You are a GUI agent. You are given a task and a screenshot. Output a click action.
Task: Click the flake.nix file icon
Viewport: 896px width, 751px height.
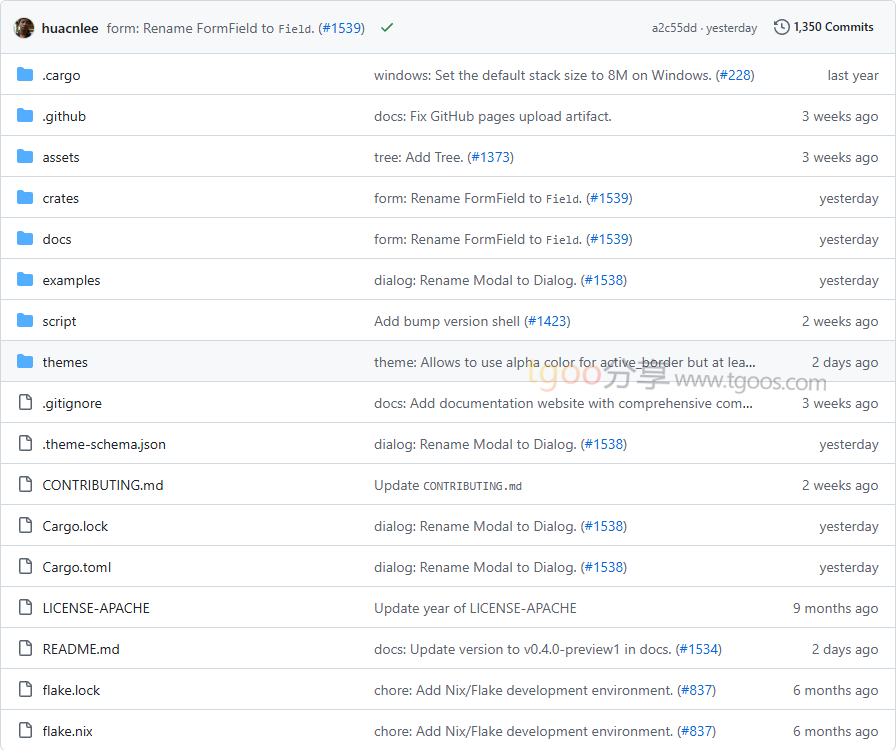click(x=25, y=731)
